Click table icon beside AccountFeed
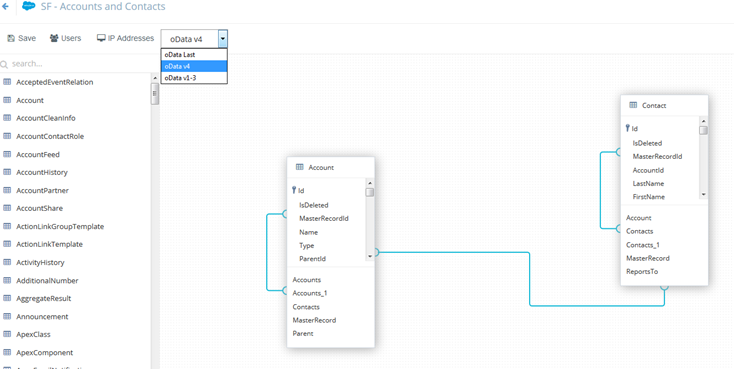This screenshot has height=369, width=734. tap(7, 154)
